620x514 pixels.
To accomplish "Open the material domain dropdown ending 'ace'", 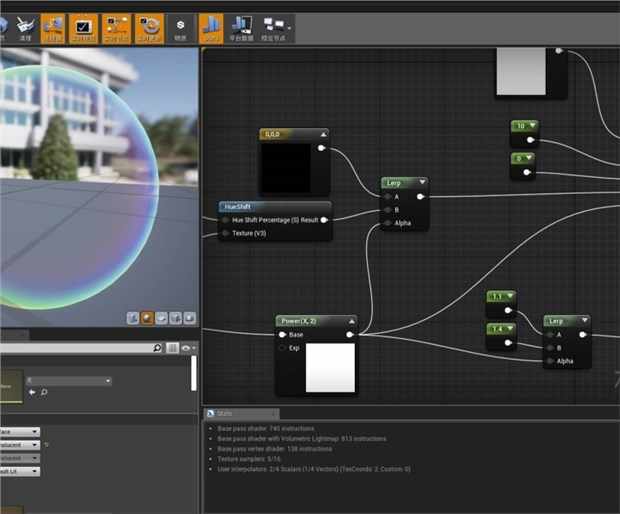I will (x=19, y=432).
